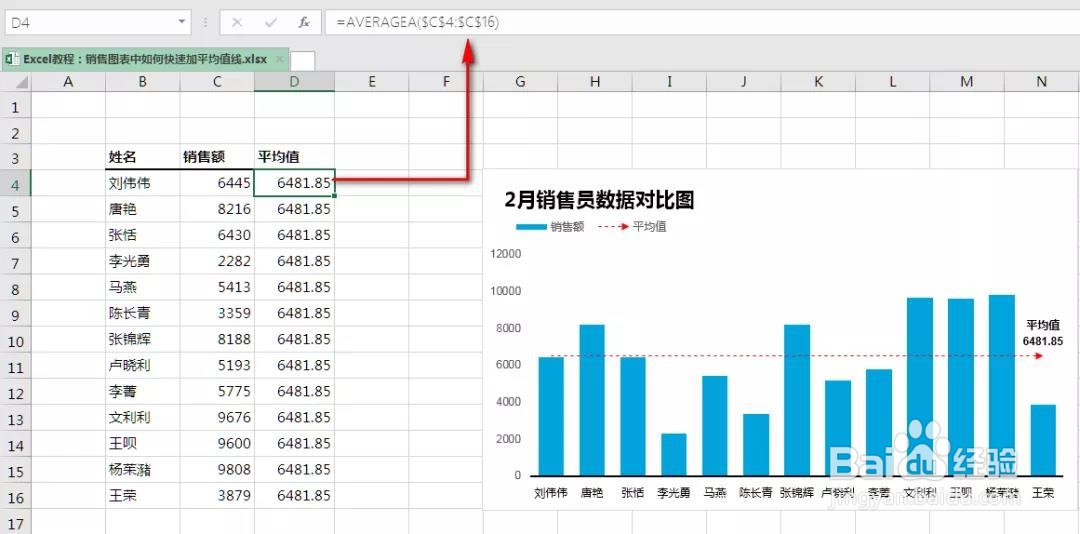Select row 16 header
Screen dimensions: 1080x534
(x=16, y=497)
